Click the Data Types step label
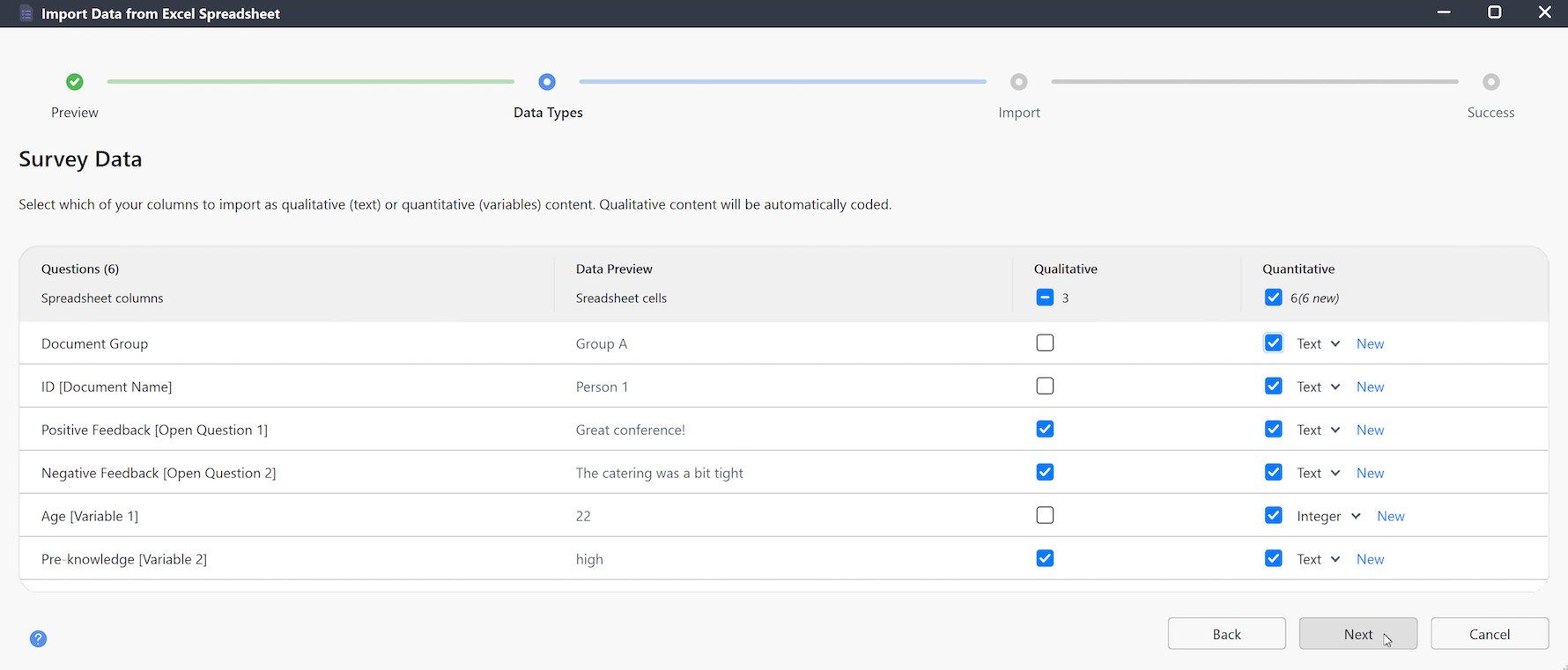The height and width of the screenshot is (670, 1568). click(x=548, y=113)
